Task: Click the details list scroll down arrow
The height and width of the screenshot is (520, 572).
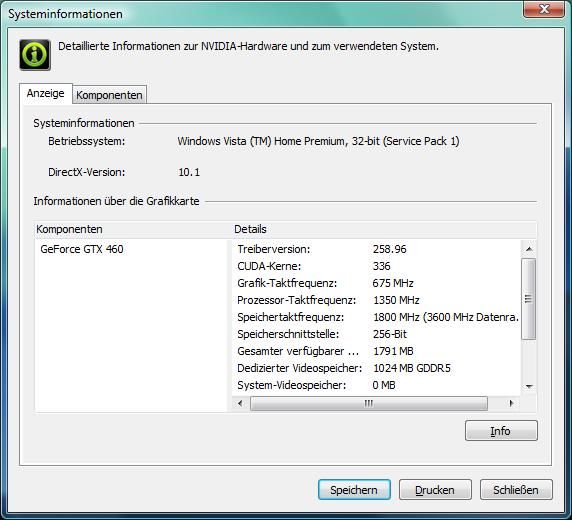Action: pyautogui.click(x=529, y=386)
